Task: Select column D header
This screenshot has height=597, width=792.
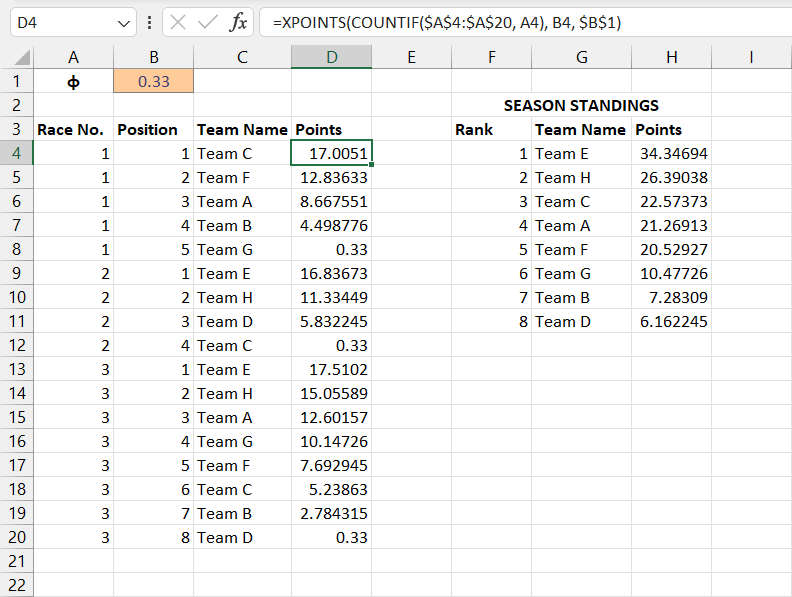Action: 331,58
